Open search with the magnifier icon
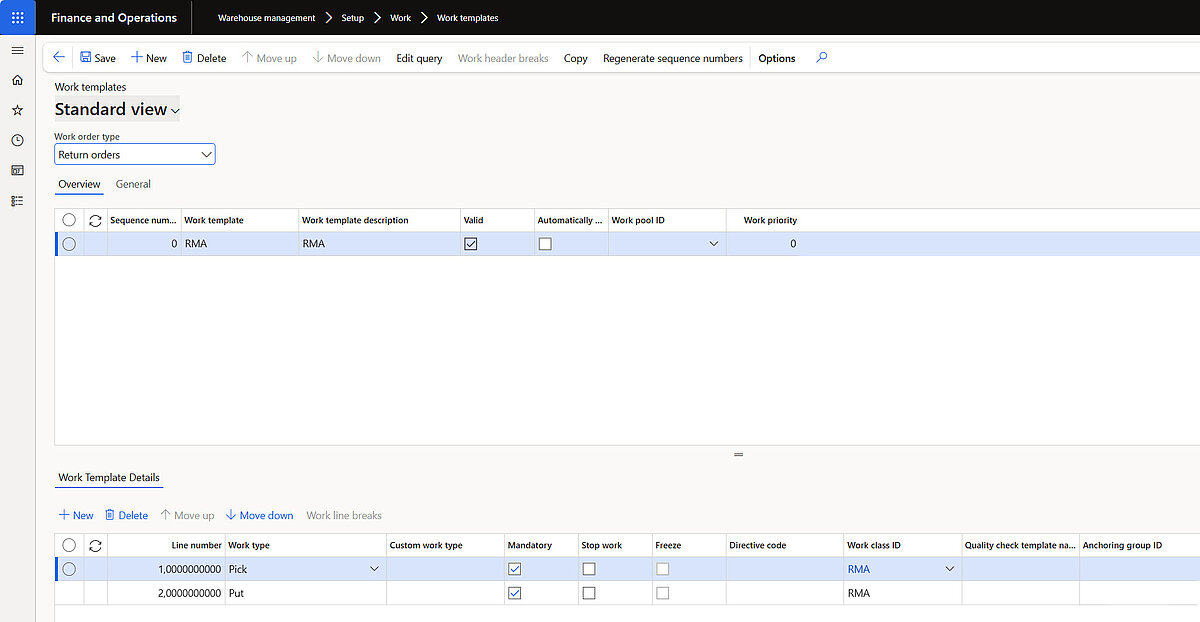The width and height of the screenshot is (1200, 622). 821,57
